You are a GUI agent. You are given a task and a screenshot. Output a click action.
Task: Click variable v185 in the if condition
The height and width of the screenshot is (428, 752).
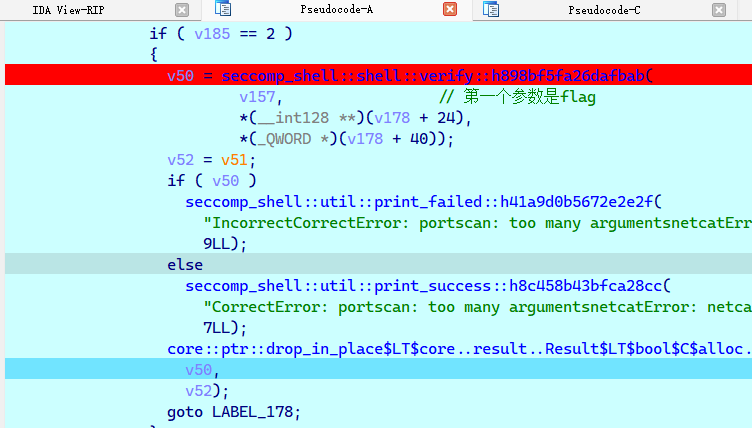(x=212, y=34)
